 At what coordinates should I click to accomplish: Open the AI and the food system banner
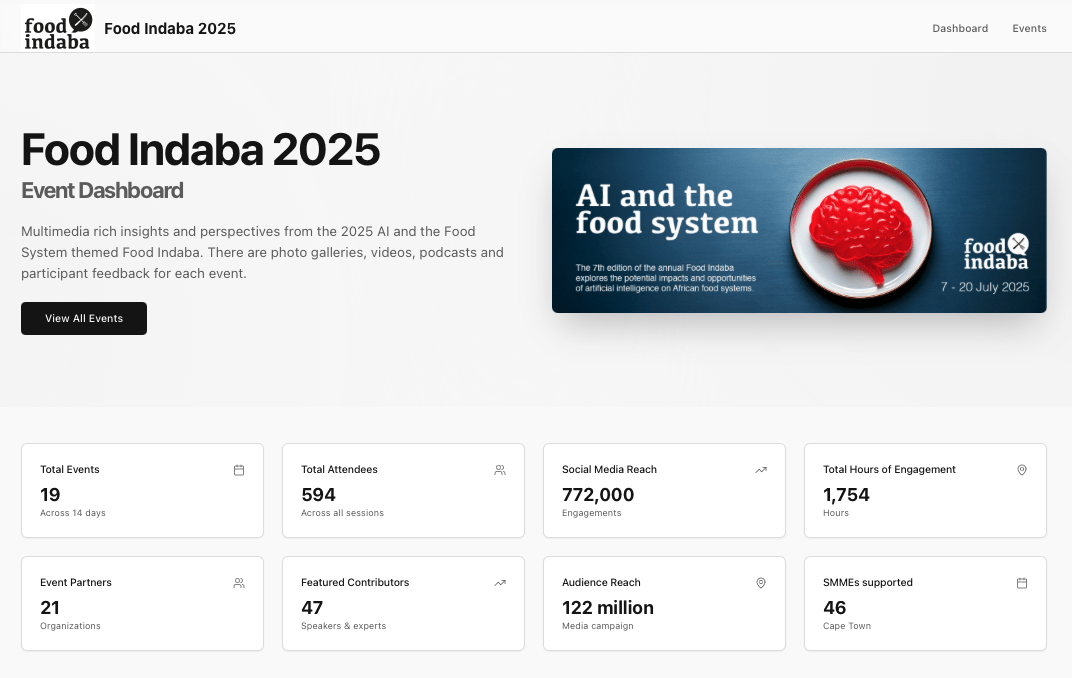click(799, 230)
